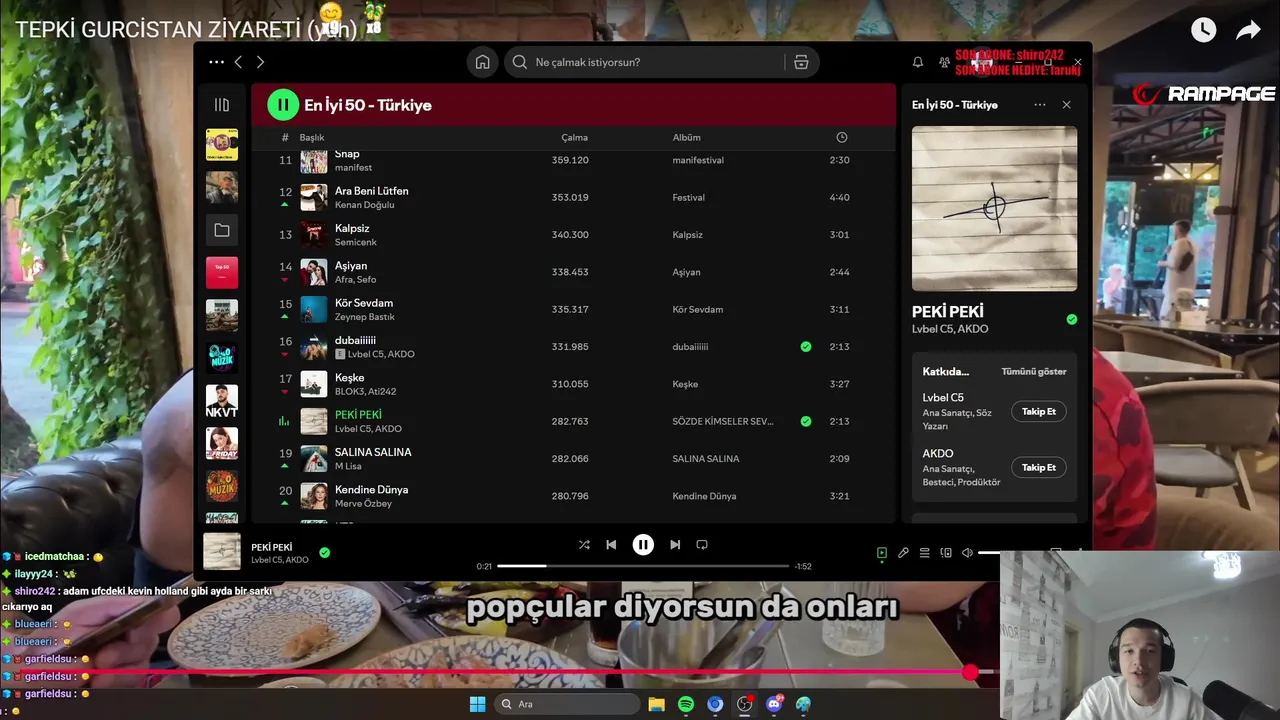Open artist Semicenk link
1280x720 pixels.
355,242
